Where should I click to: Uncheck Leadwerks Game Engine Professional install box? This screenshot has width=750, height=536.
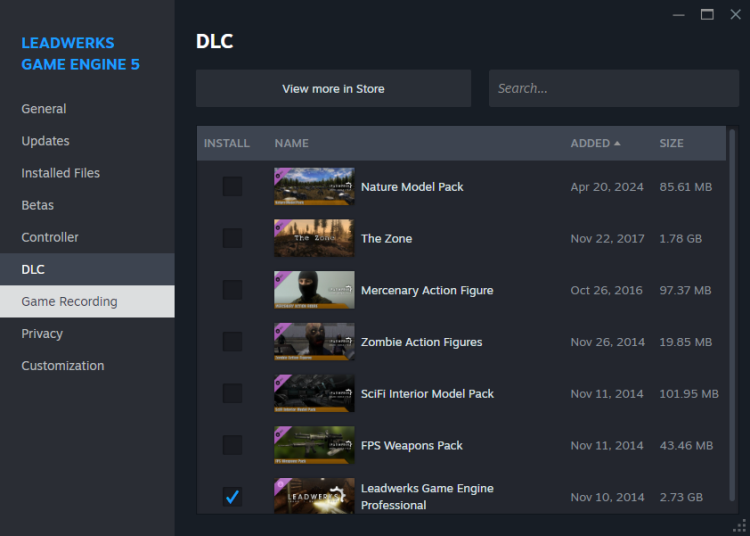pos(232,497)
